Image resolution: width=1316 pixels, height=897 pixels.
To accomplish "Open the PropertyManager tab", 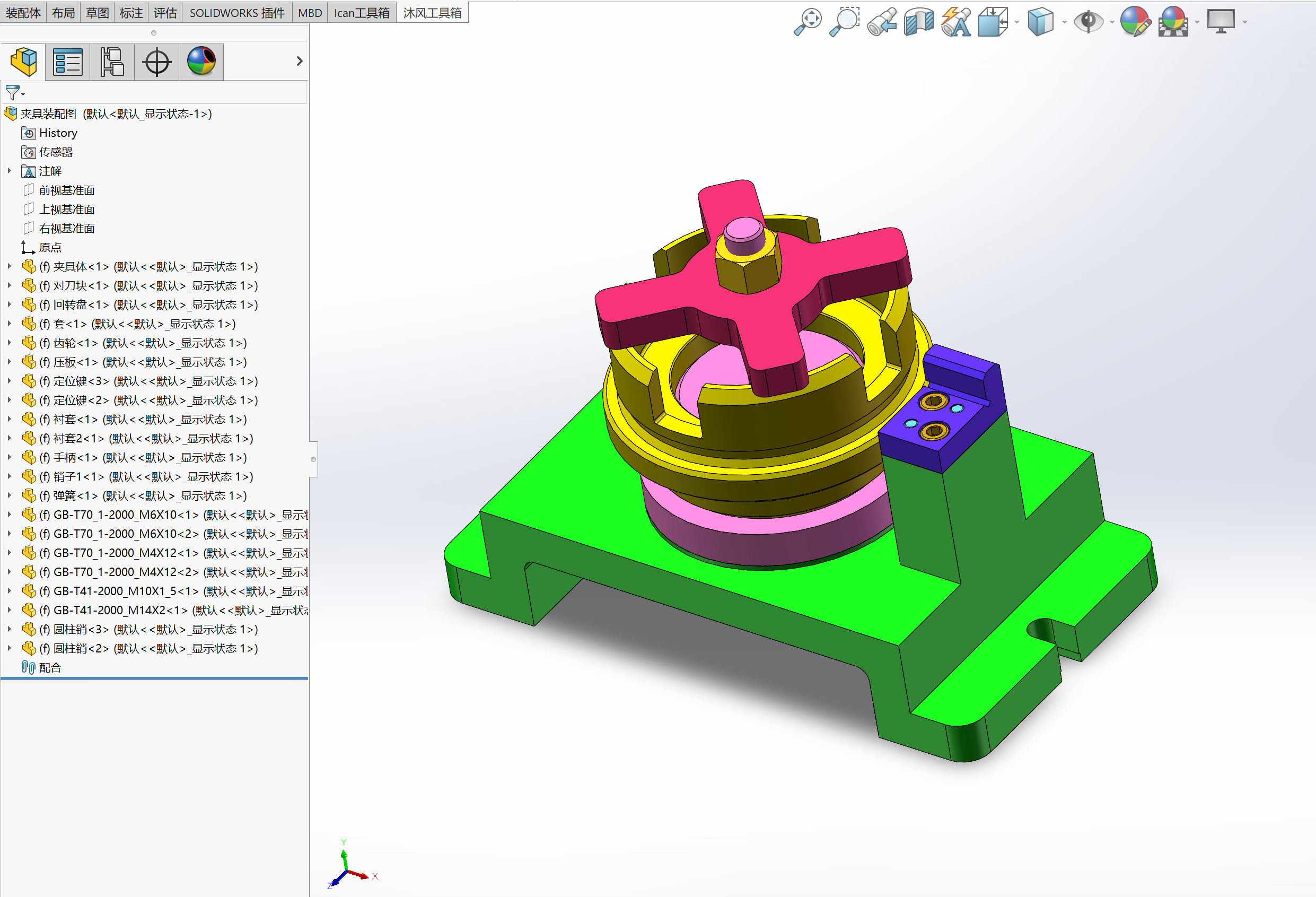I will [67, 62].
